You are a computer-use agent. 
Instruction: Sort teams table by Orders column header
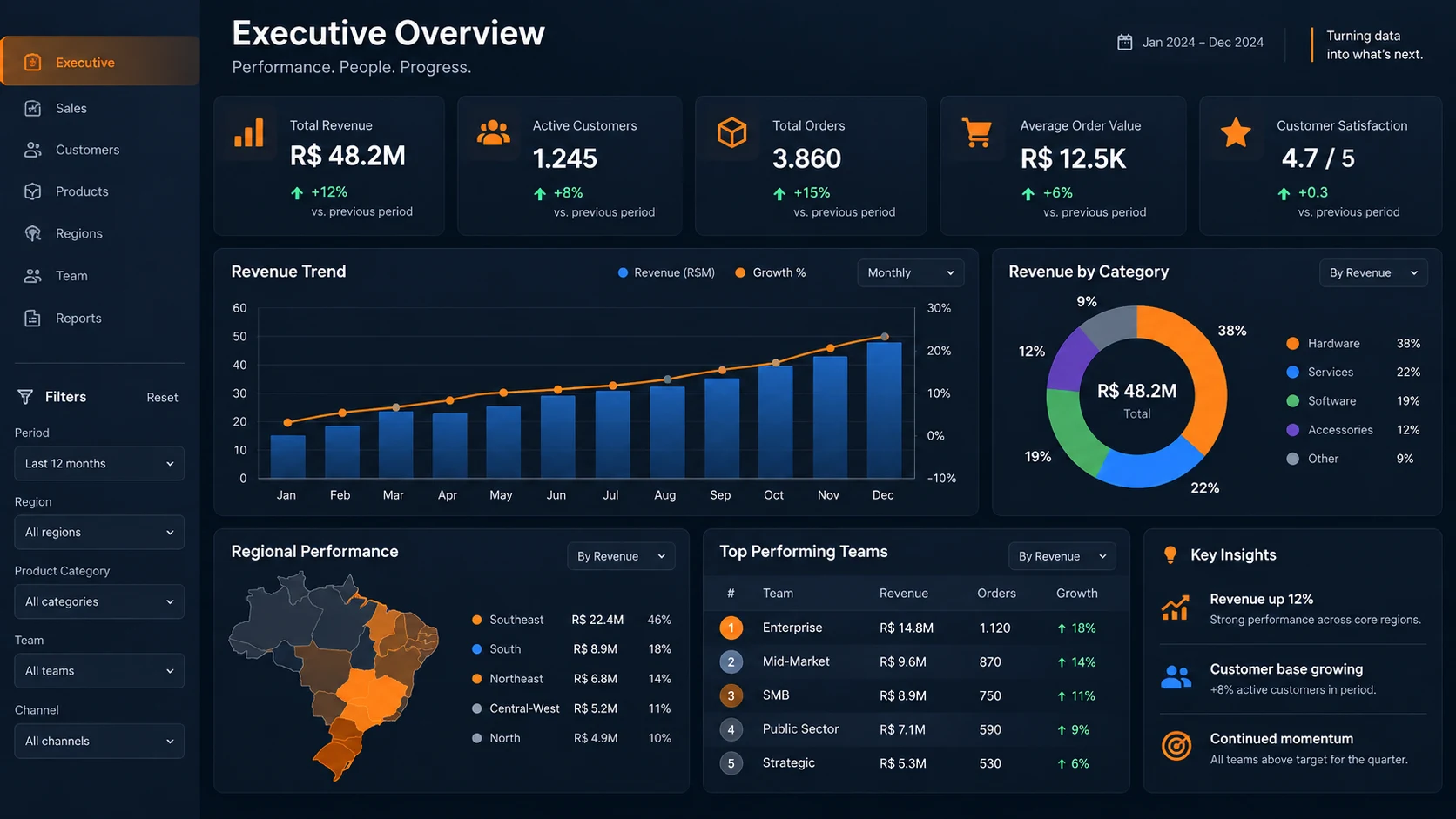[996, 593]
